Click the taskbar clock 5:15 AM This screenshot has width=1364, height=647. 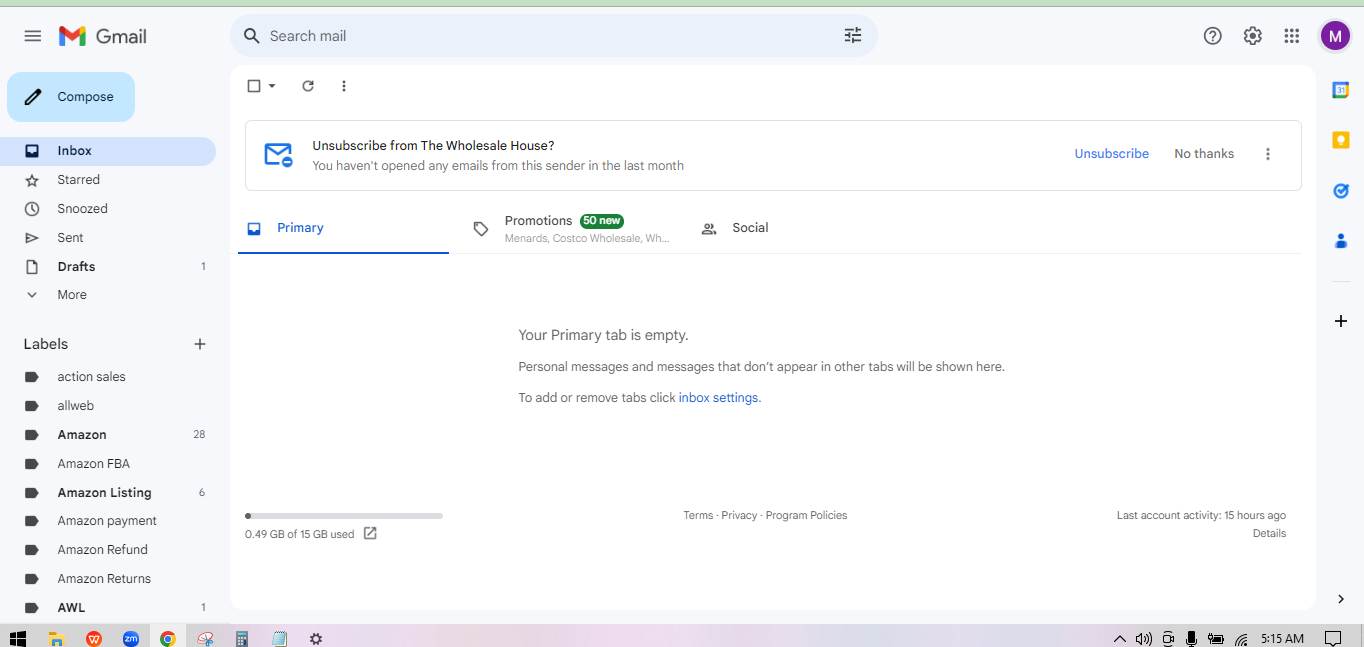coord(1282,638)
